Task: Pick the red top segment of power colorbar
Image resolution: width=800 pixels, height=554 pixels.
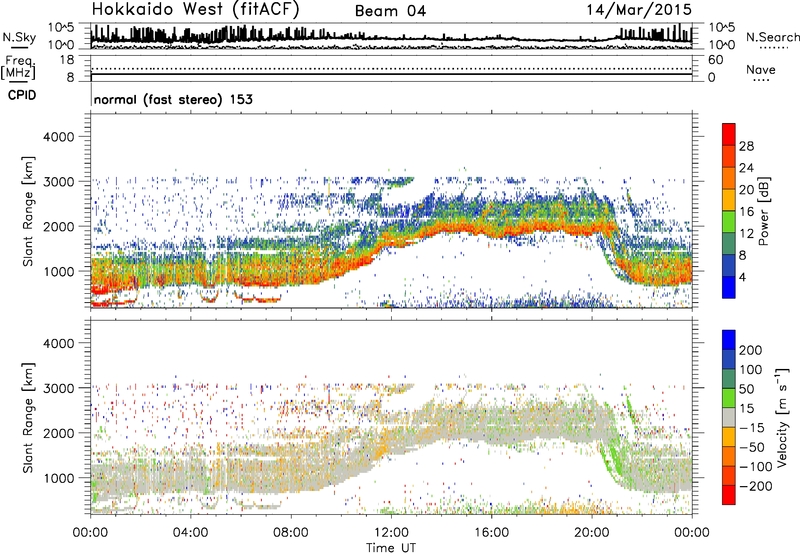Action: (x=729, y=135)
